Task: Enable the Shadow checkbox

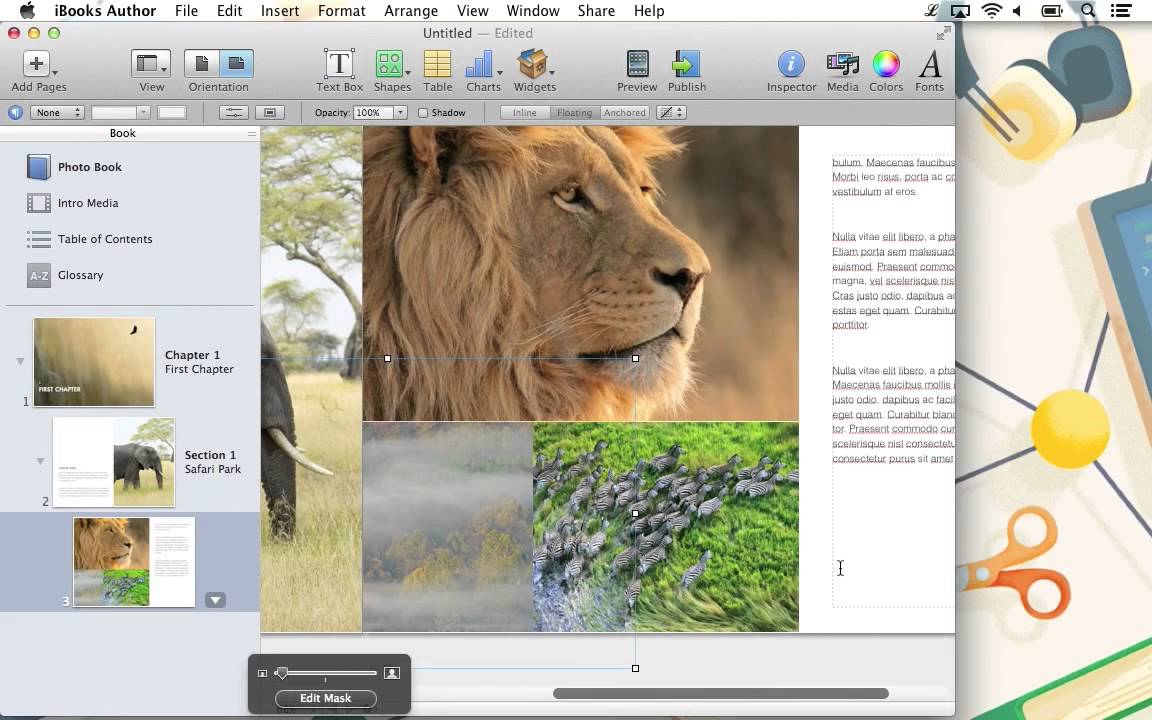Action: pyautogui.click(x=422, y=112)
